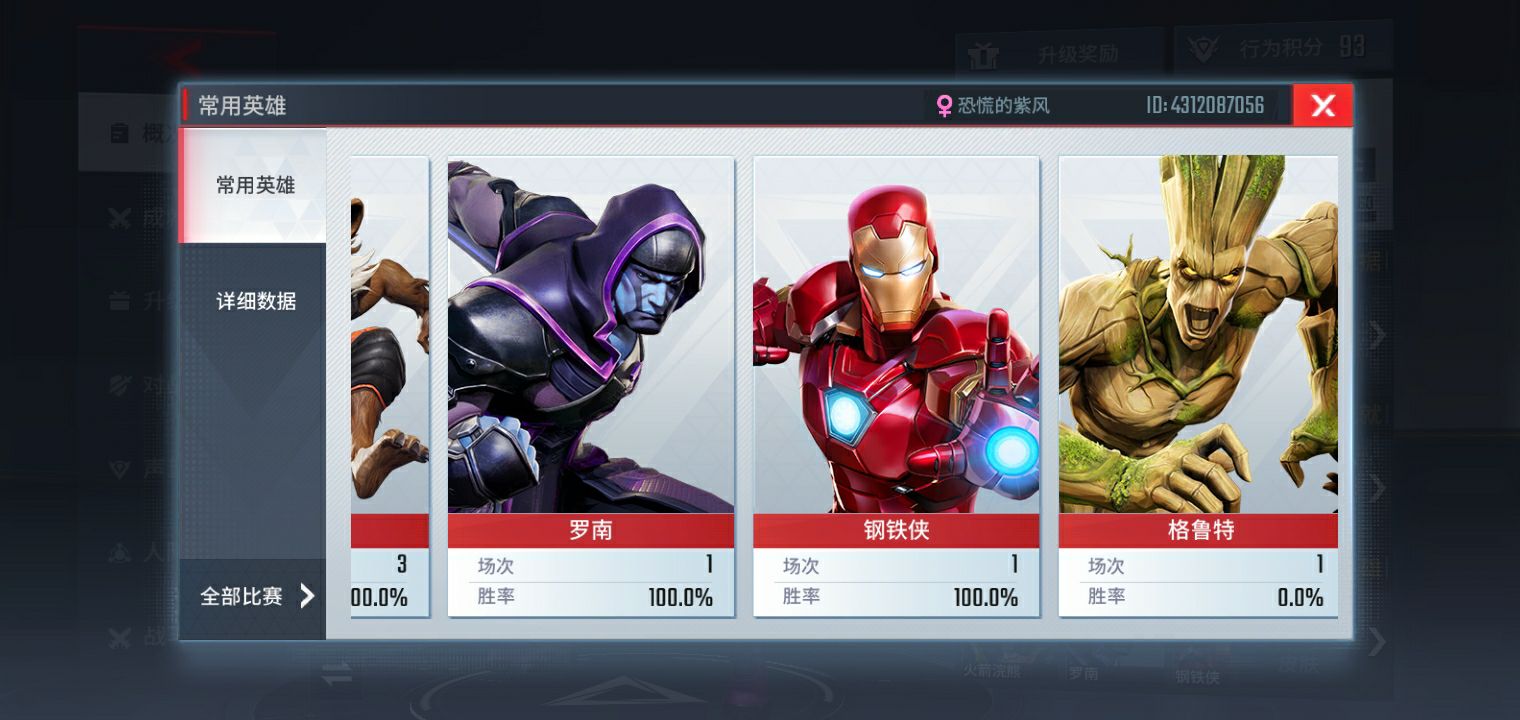Click the player name 恐慌的紫风
The image size is (1520, 720).
point(1004,105)
